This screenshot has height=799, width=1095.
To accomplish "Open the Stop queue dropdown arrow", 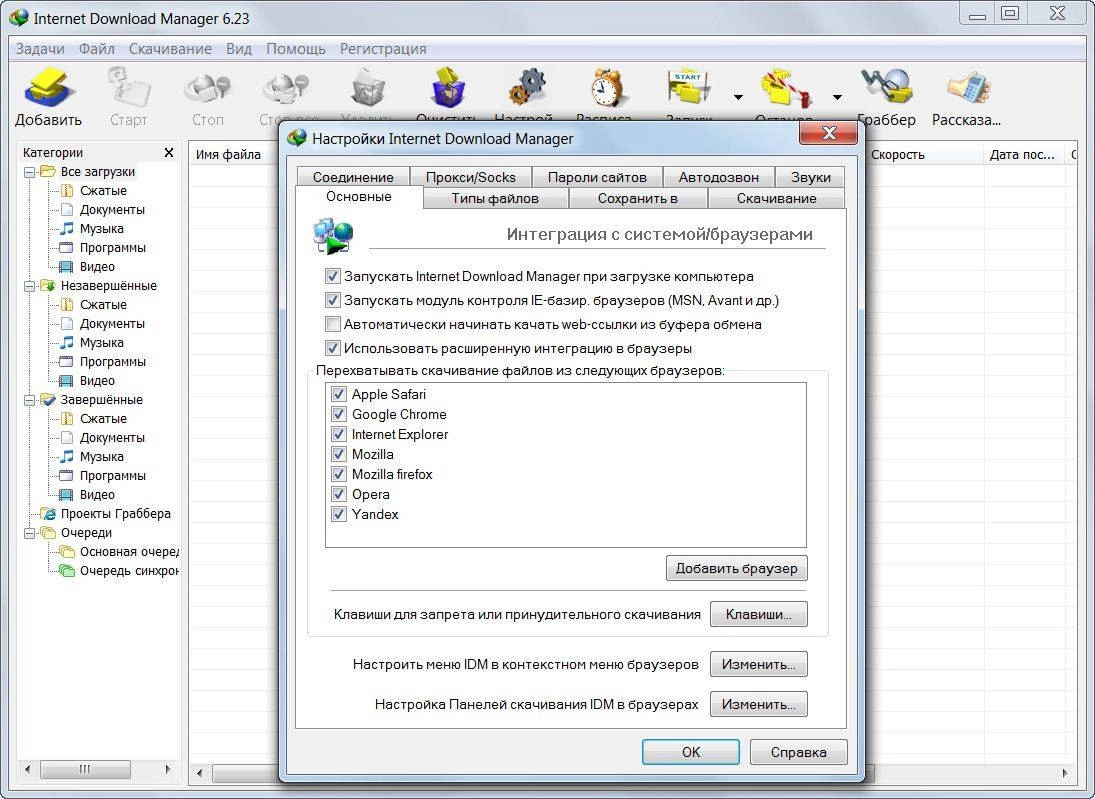I will 837,97.
